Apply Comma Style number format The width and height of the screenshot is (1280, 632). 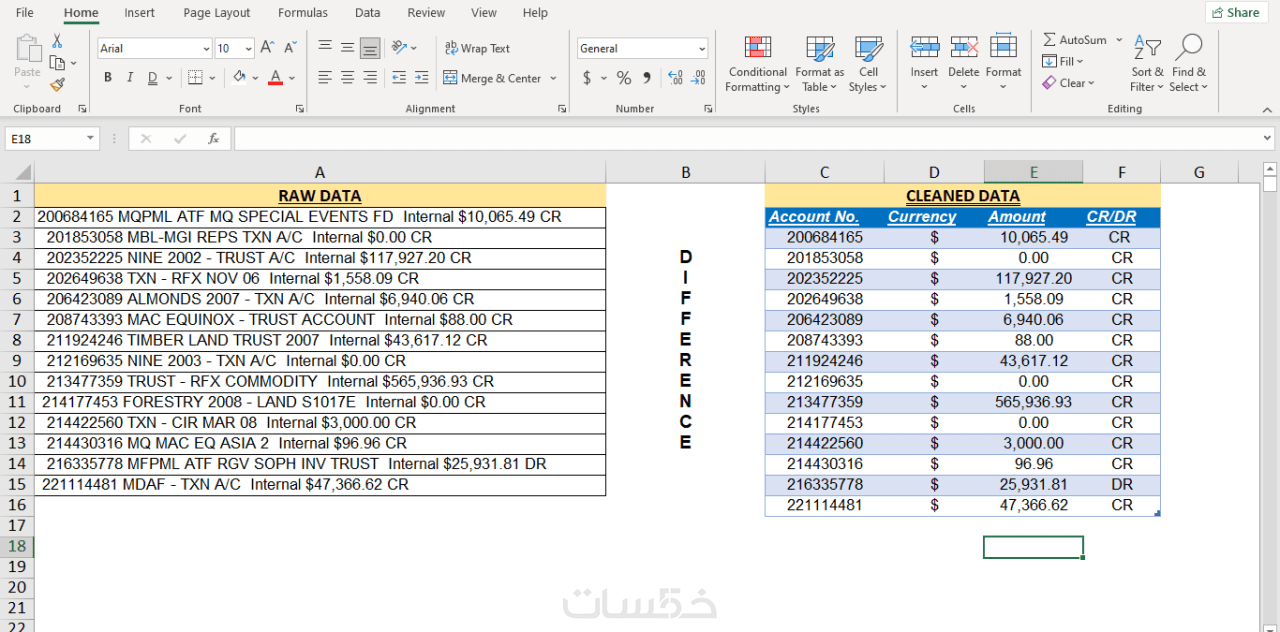[x=647, y=78]
